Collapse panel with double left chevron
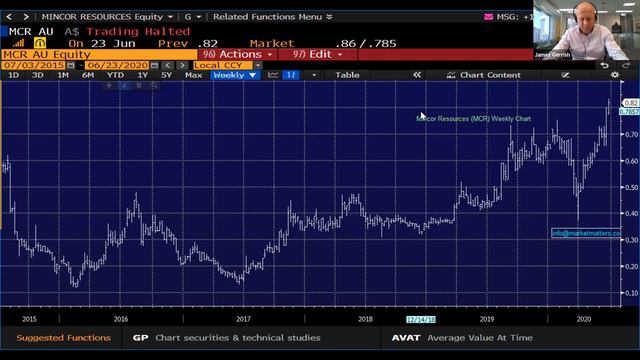This screenshot has width=640, height=360. pos(417,75)
